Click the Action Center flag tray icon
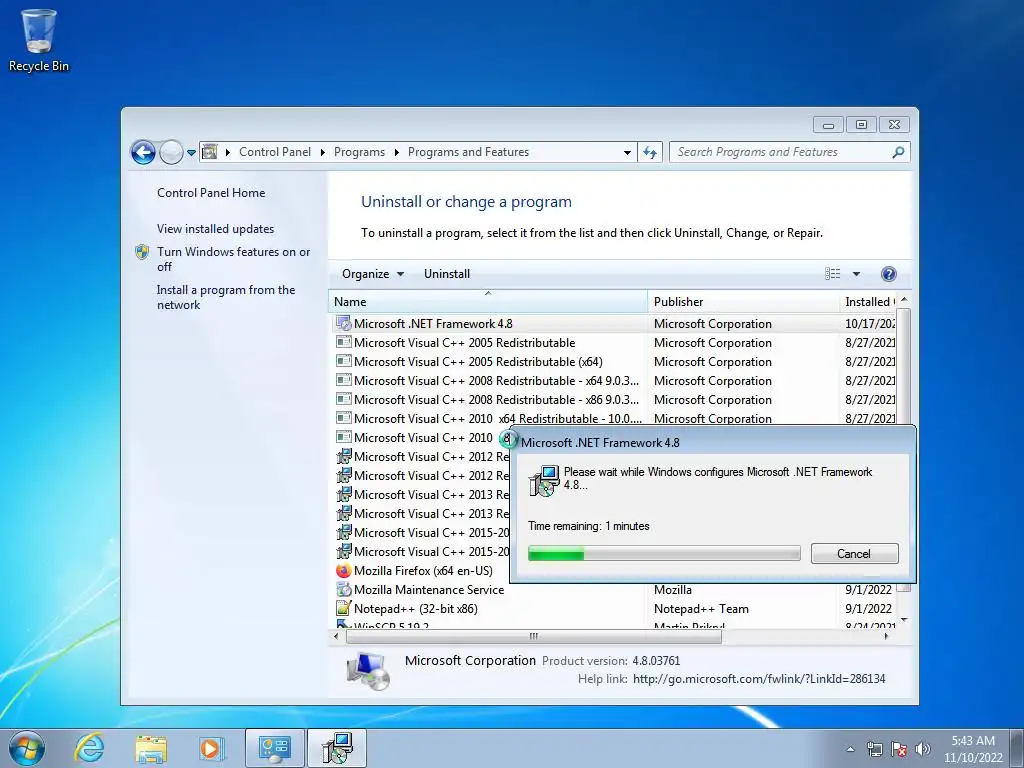The width and height of the screenshot is (1024, 768). click(x=899, y=749)
